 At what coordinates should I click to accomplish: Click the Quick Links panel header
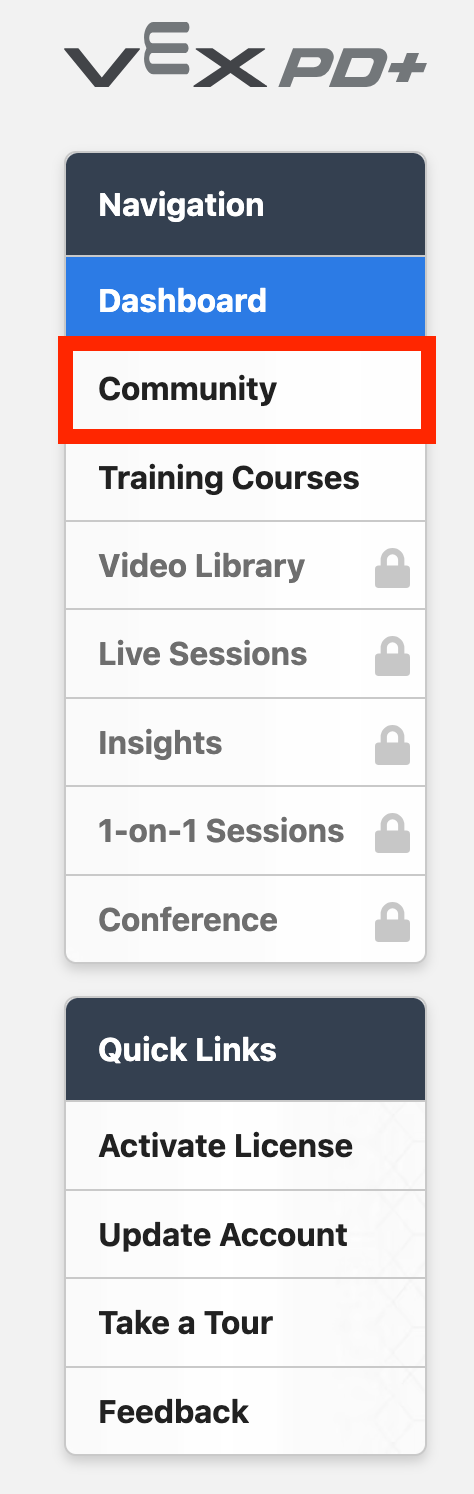[246, 1049]
